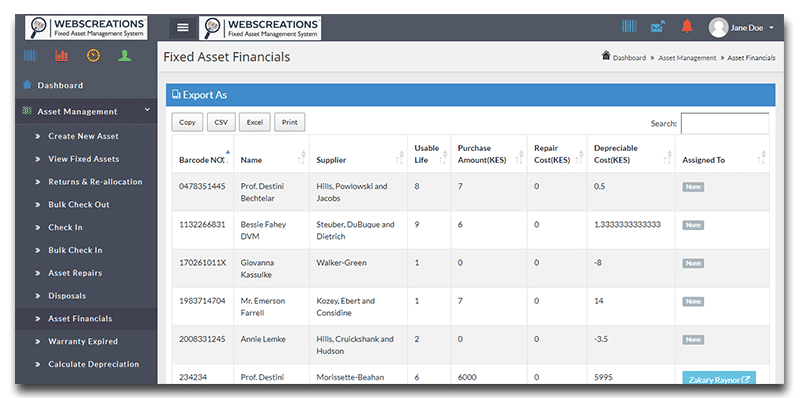Image resolution: width=800 pixels, height=398 pixels.
Task: Select Bulk Check In menu item
Action: click(x=75, y=250)
